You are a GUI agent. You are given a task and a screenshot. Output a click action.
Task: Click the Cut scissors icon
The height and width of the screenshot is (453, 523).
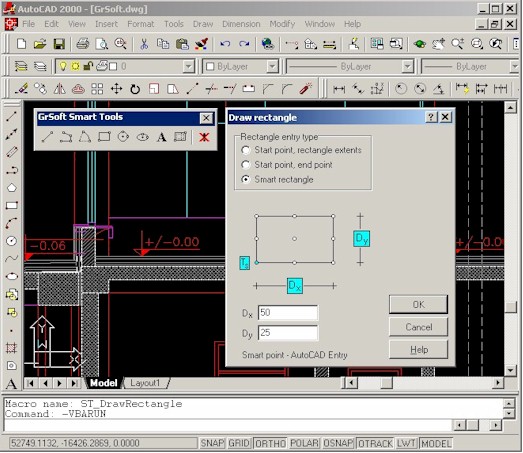(x=144, y=44)
